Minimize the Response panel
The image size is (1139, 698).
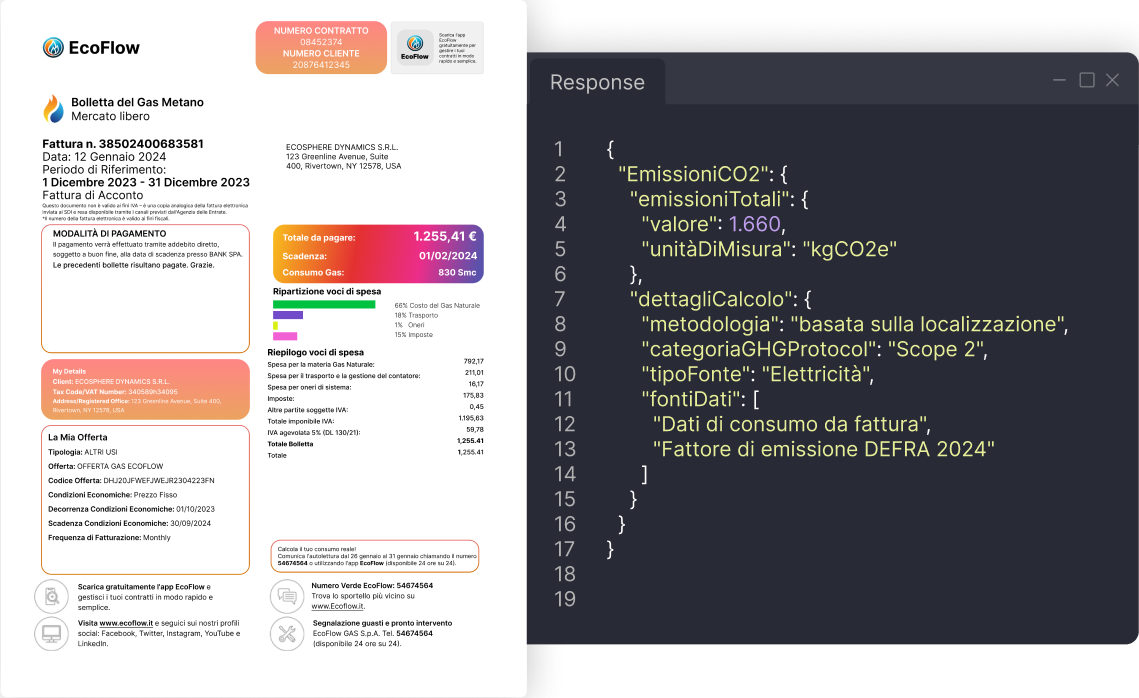[1061, 81]
